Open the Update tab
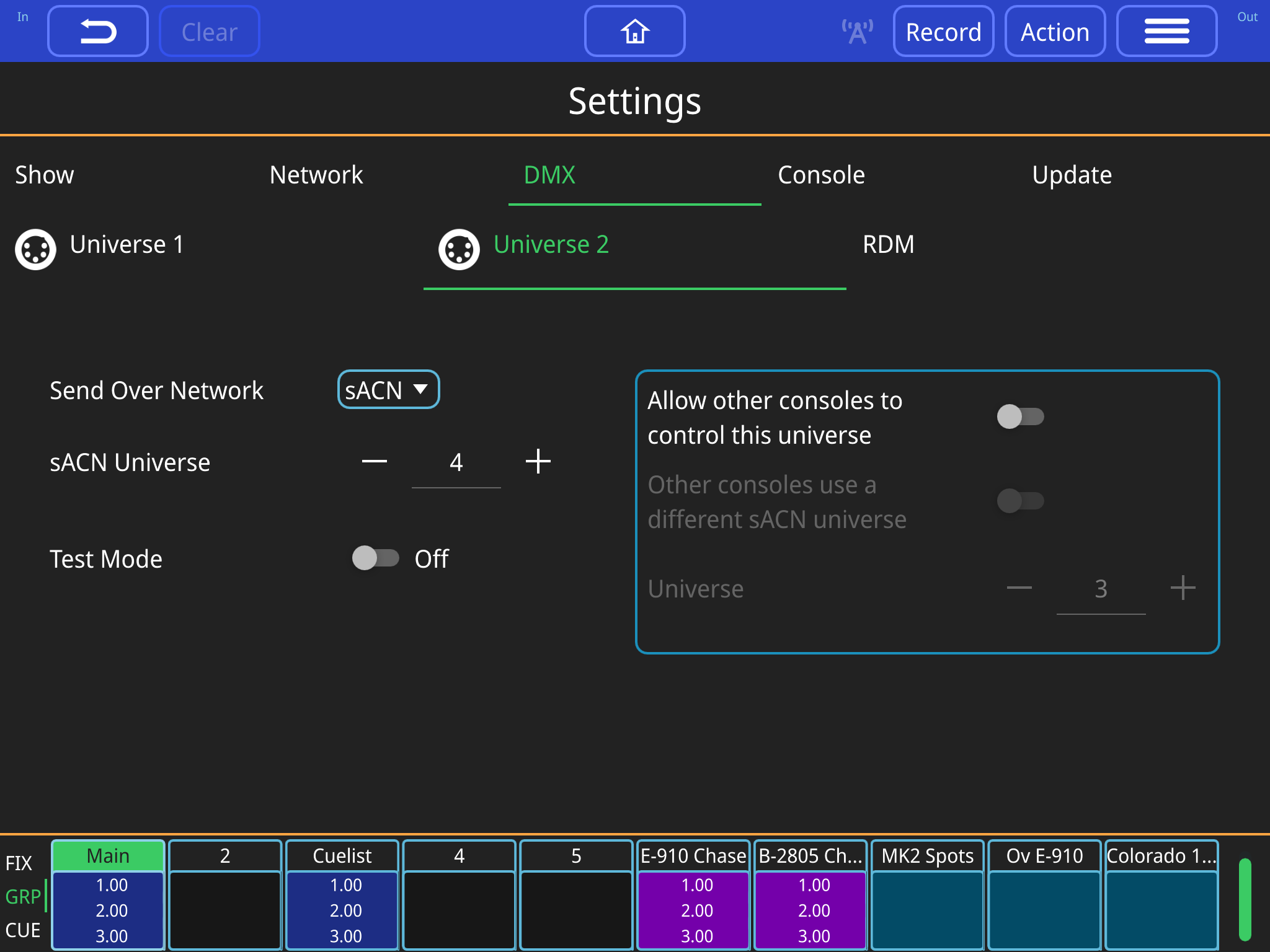Image resolution: width=1270 pixels, height=952 pixels. [x=1072, y=175]
